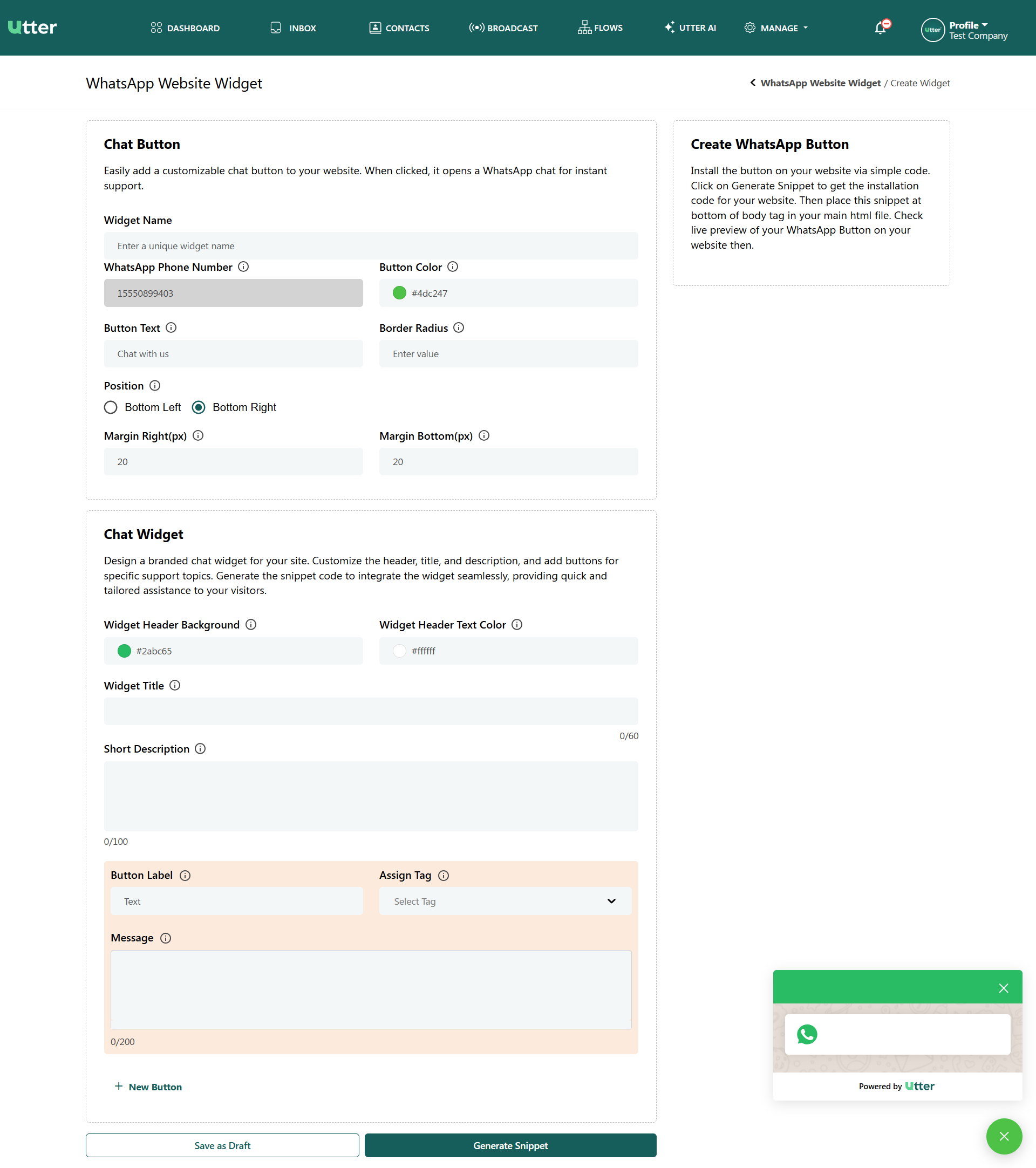Open the Contacts menu item

pyautogui.click(x=399, y=28)
